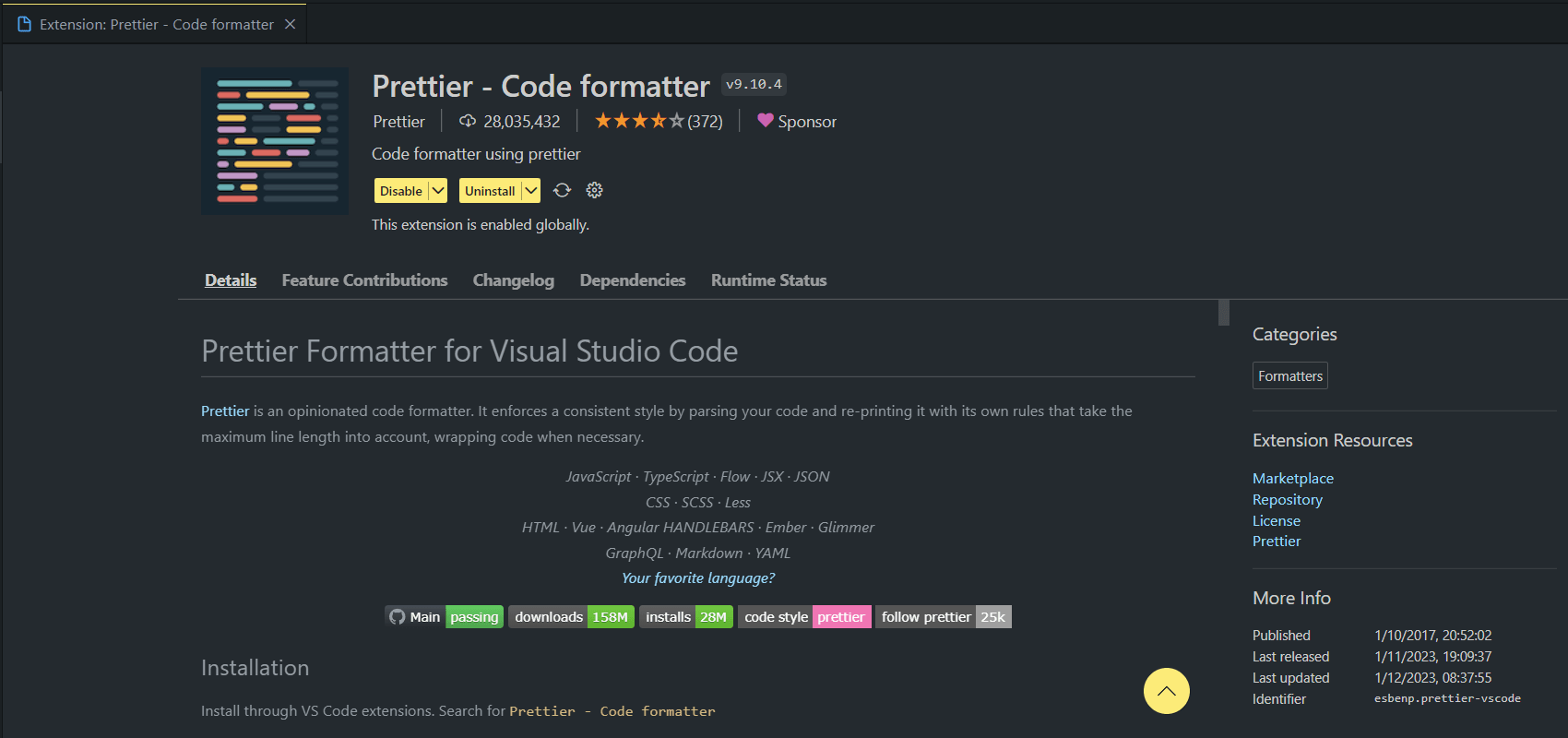Screen dimensions: 1568x738
Task: Click the Last released date 1/11/2023, 19:09:37
Action: coord(1433,657)
